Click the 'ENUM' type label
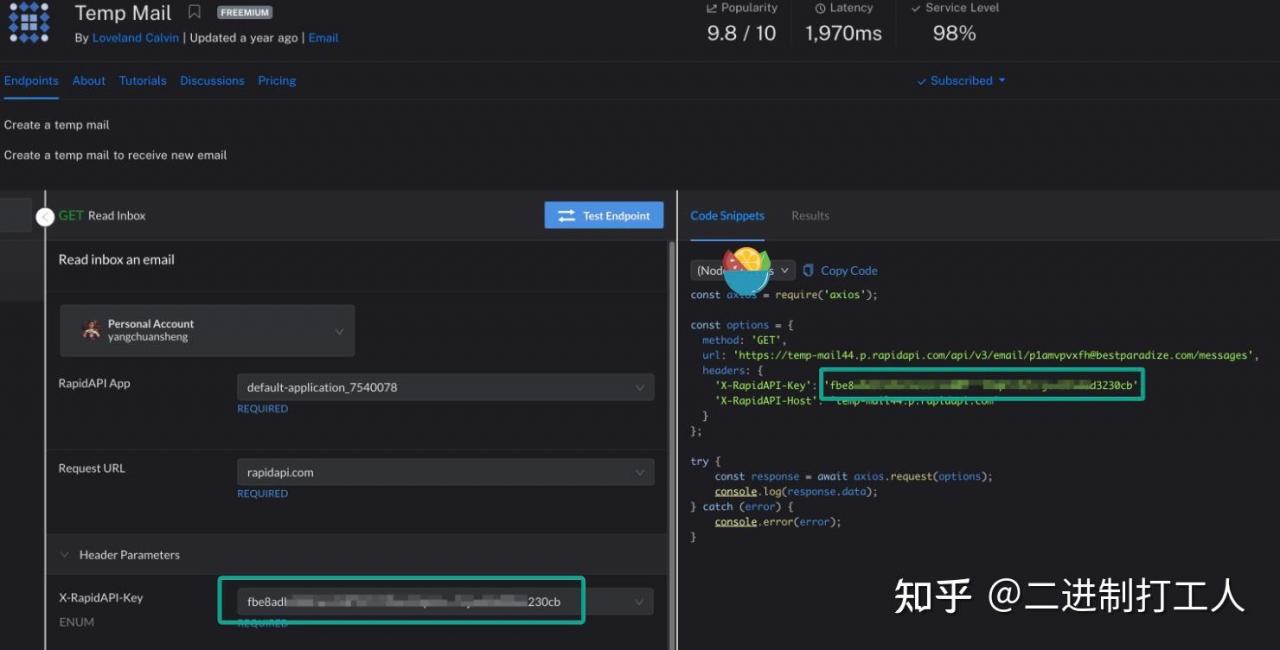 click(76, 622)
